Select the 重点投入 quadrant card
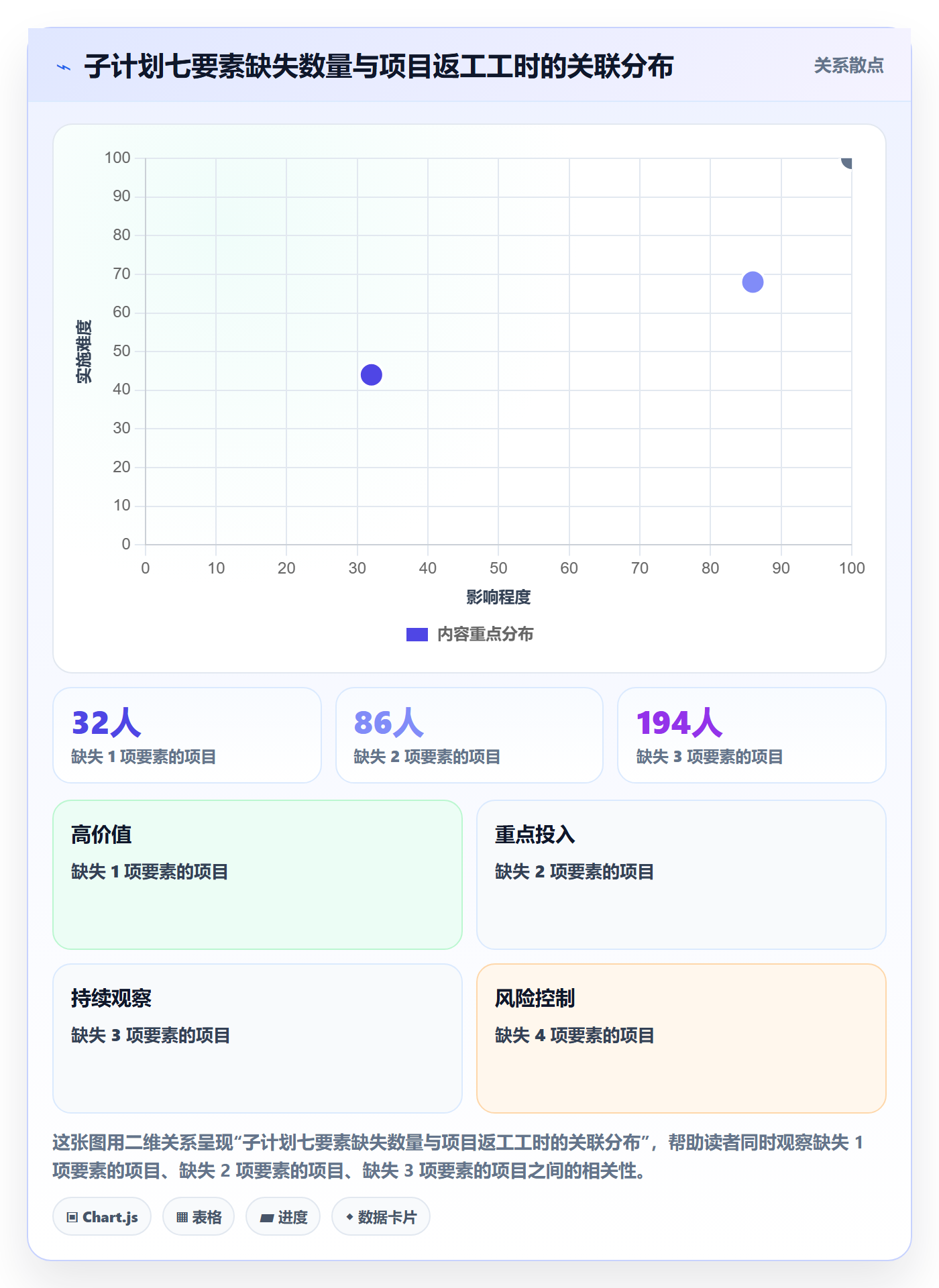The image size is (939, 1288). pos(681,875)
